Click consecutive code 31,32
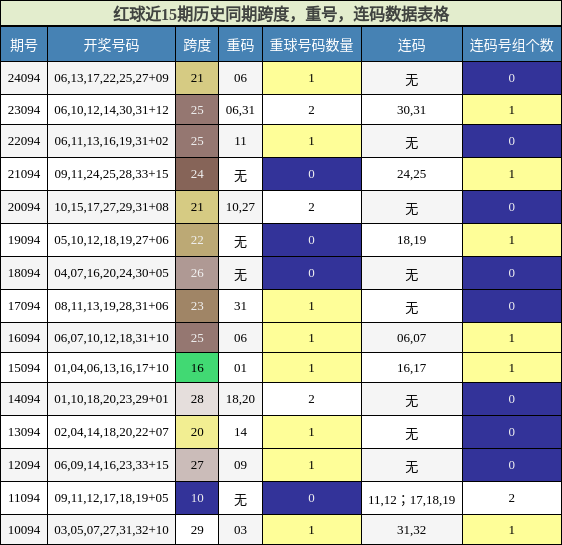The height and width of the screenshot is (545, 562). (411, 530)
